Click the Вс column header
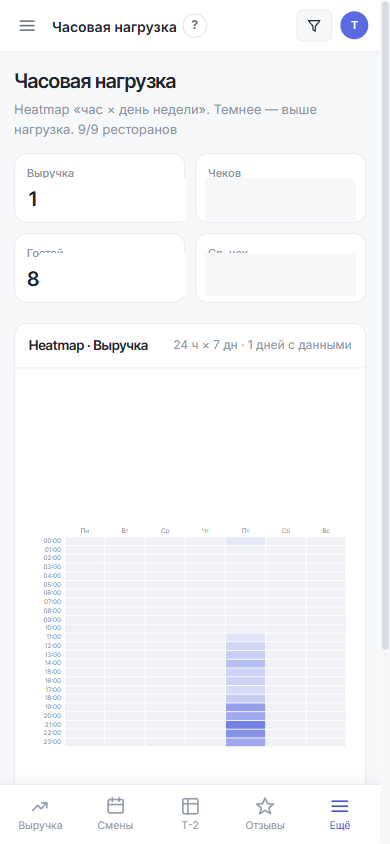The image size is (390, 844). tap(326, 531)
